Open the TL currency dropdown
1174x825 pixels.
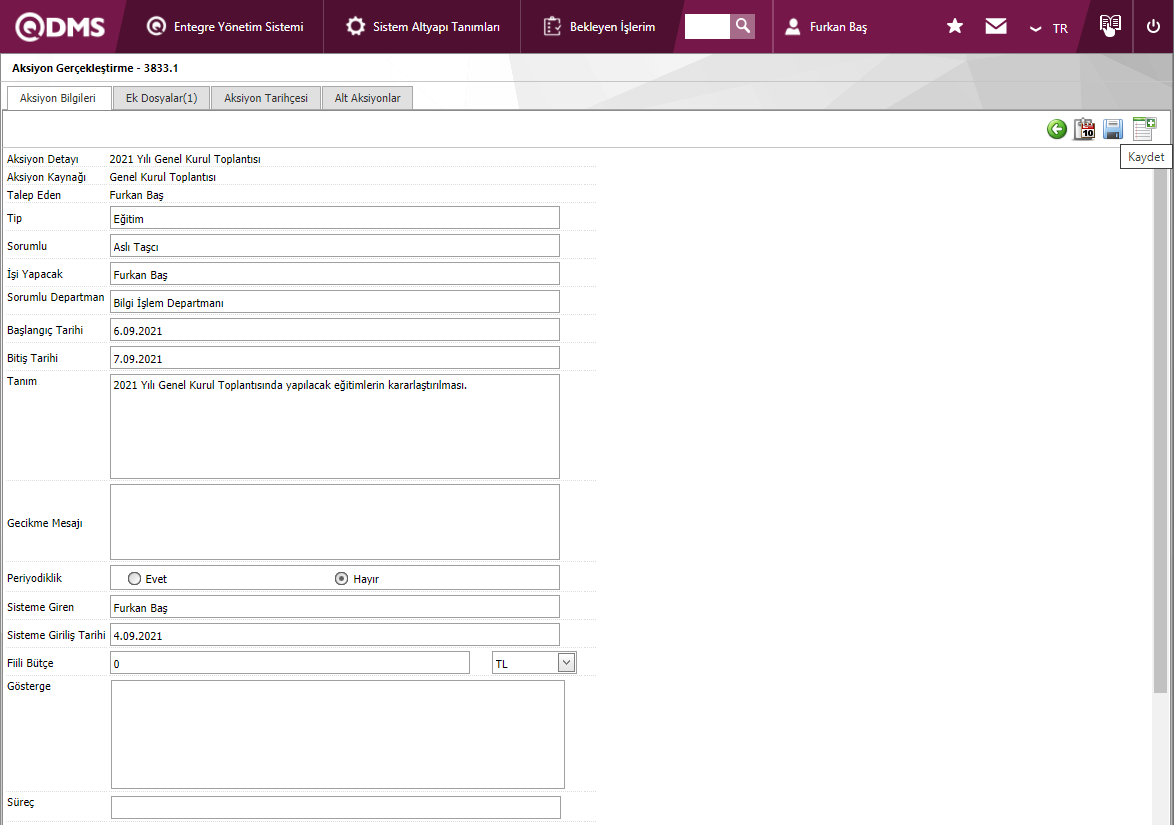[x=566, y=662]
